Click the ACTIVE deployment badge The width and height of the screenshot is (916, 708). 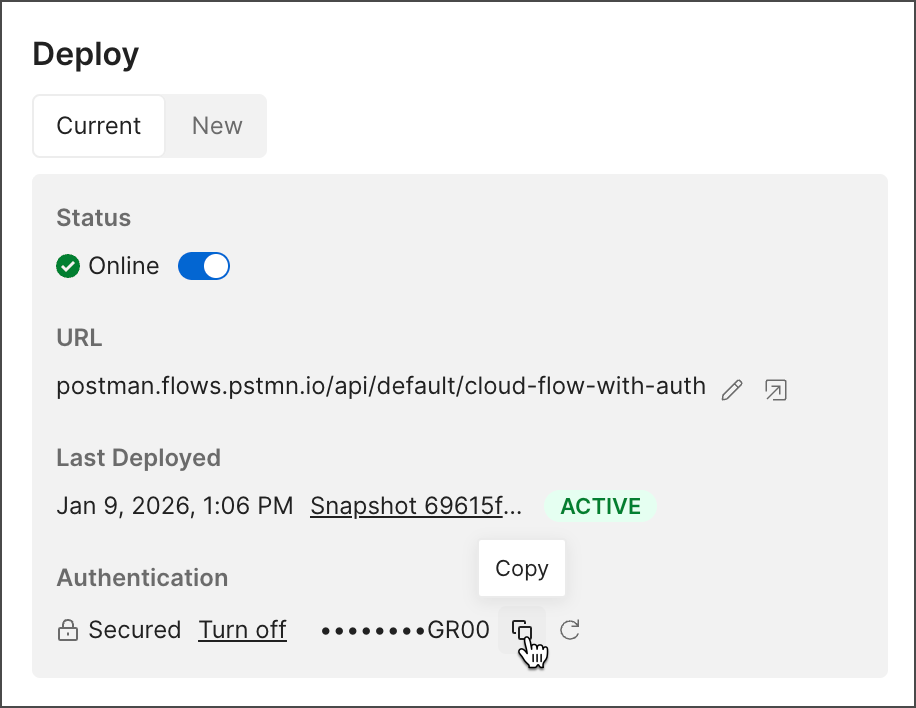(600, 506)
